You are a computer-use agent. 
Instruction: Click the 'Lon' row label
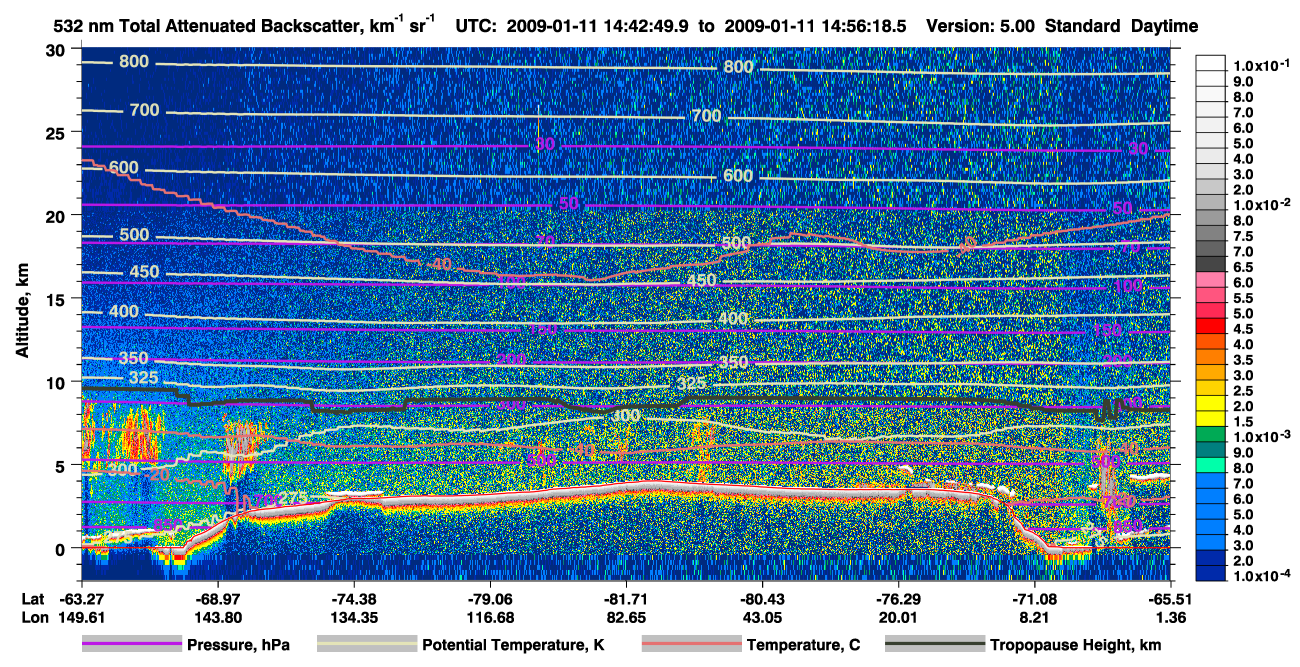(33, 617)
